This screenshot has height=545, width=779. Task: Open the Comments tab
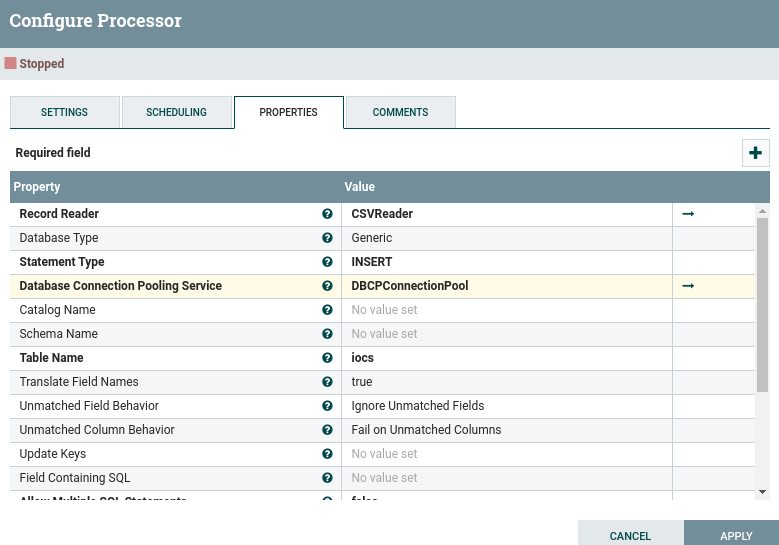pos(400,112)
